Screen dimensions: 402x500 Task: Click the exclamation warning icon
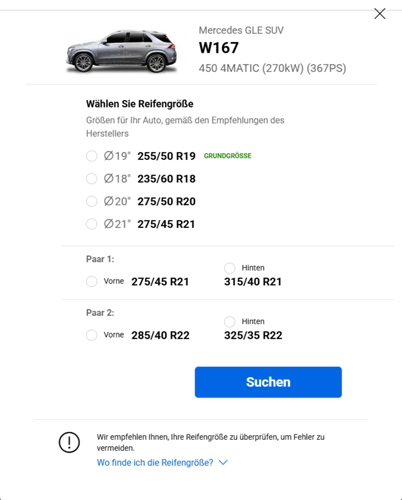click(x=69, y=442)
